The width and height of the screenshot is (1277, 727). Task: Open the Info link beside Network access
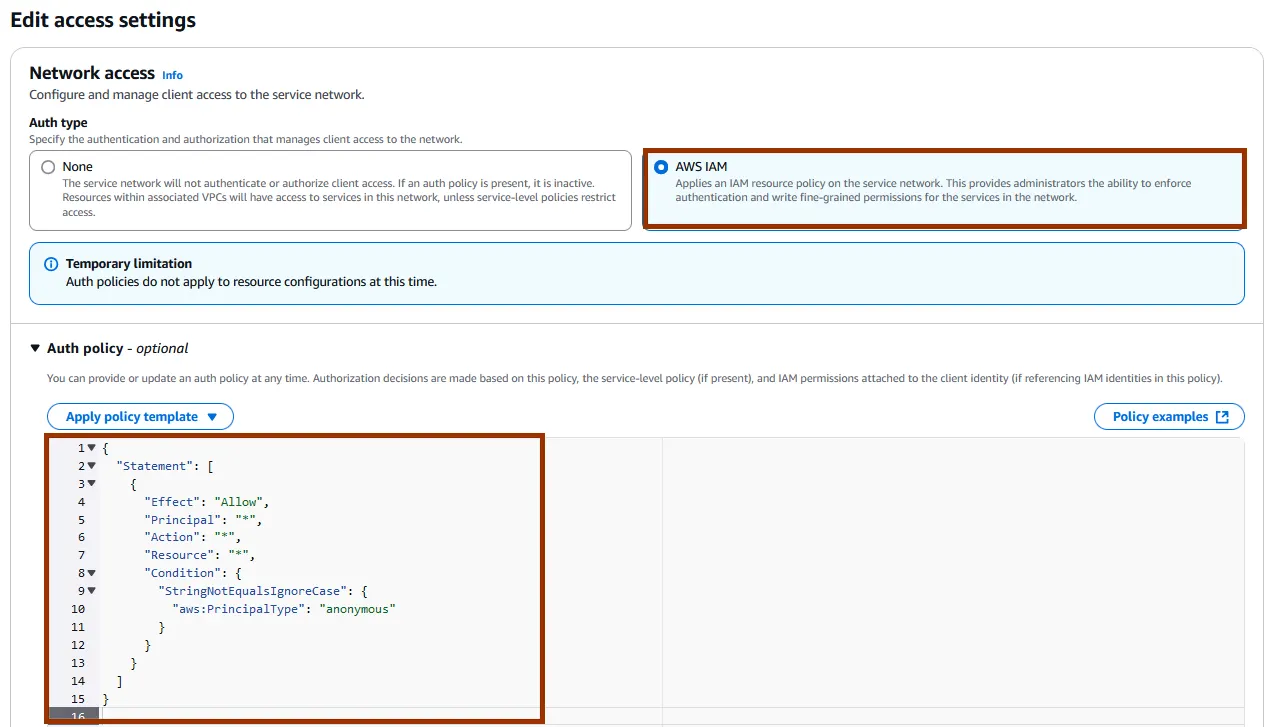coord(172,75)
